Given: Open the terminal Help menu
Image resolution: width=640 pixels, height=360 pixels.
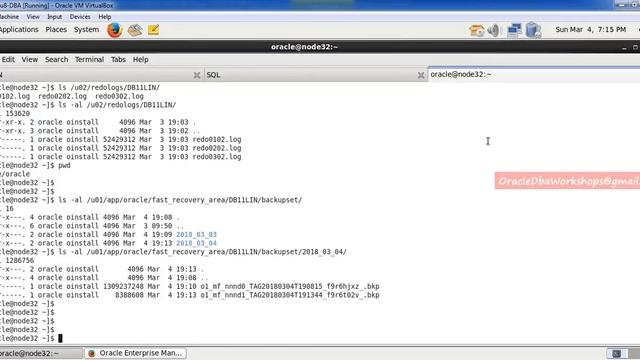Looking at the screenshot, I should pos(140,60).
